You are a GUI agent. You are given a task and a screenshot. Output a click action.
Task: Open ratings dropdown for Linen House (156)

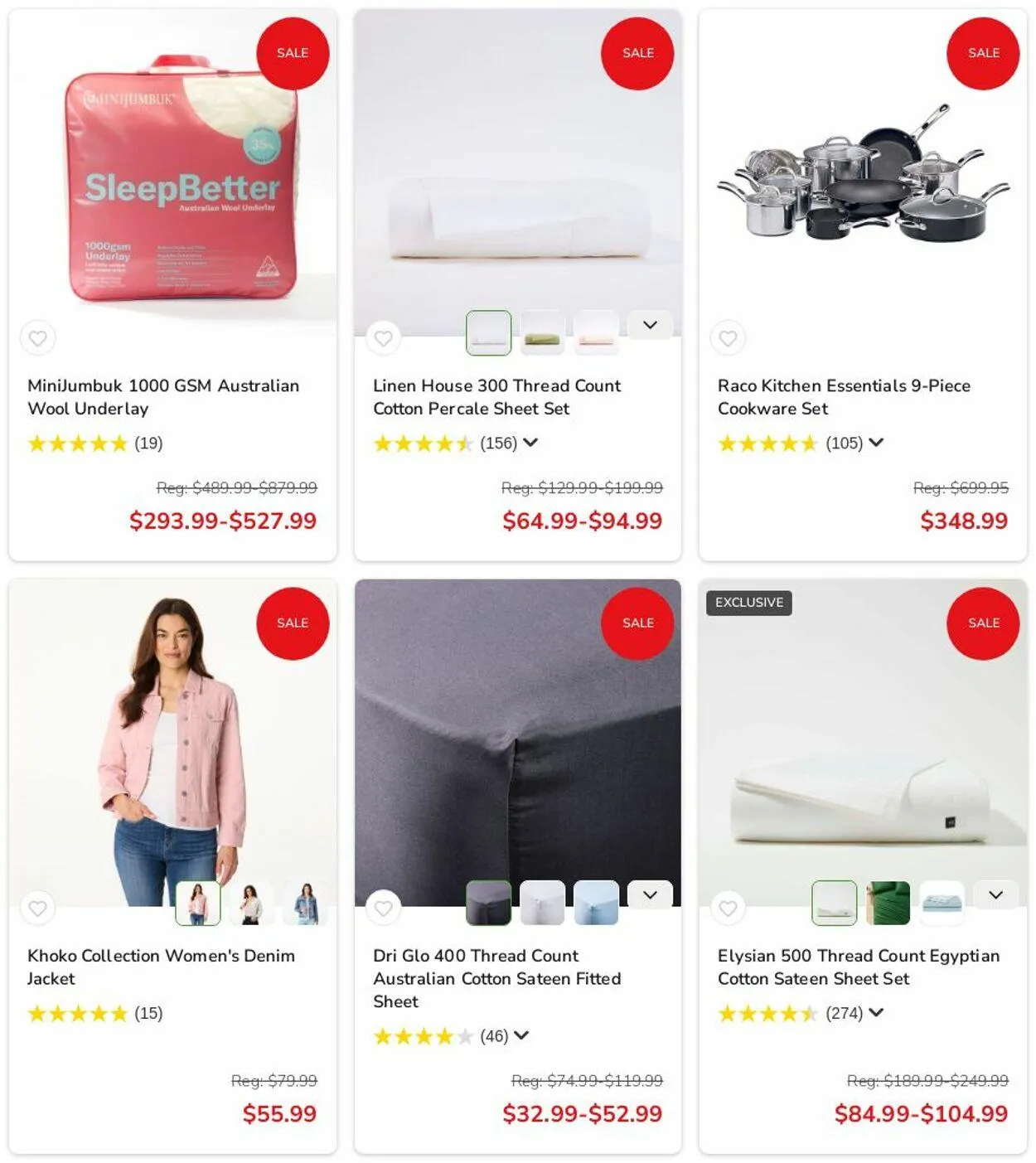pos(530,443)
